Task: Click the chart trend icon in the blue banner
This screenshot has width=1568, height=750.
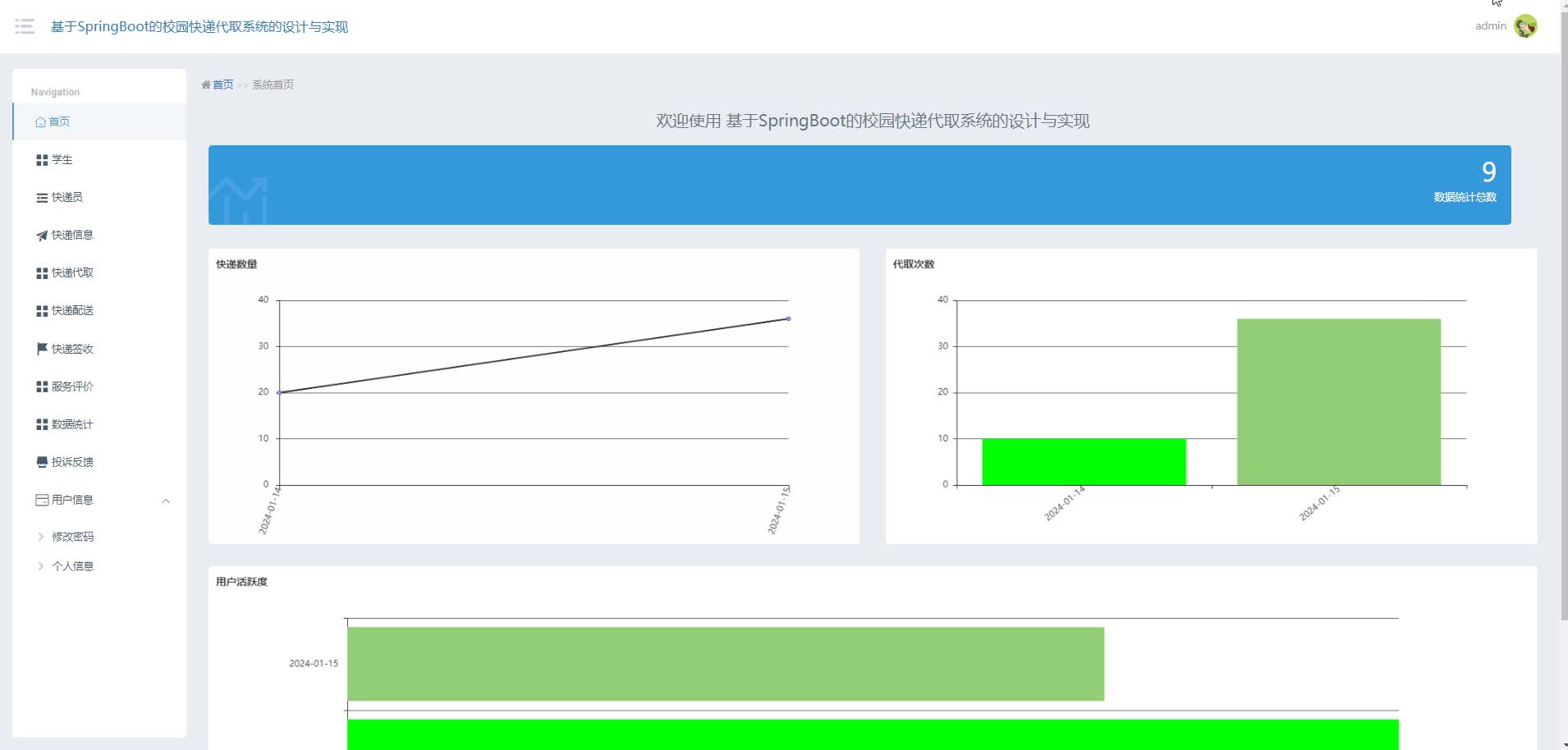Action: [239, 200]
